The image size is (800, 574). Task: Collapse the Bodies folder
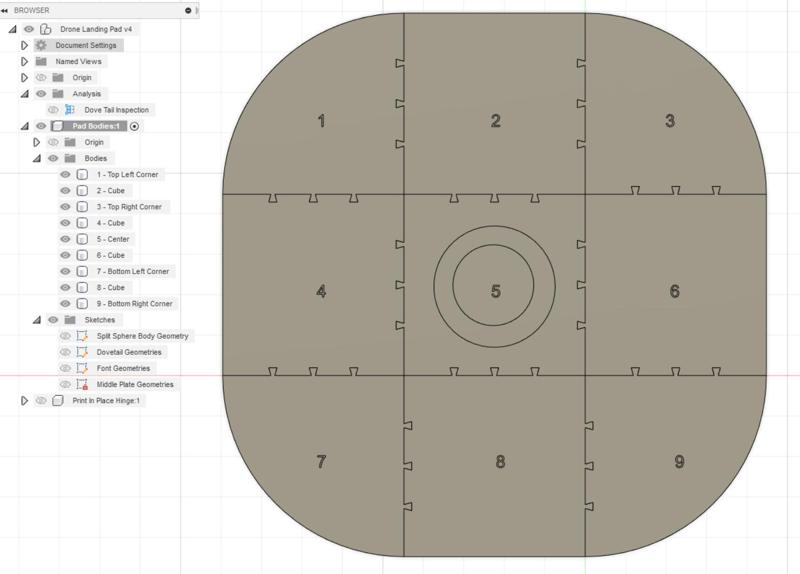click(x=37, y=158)
